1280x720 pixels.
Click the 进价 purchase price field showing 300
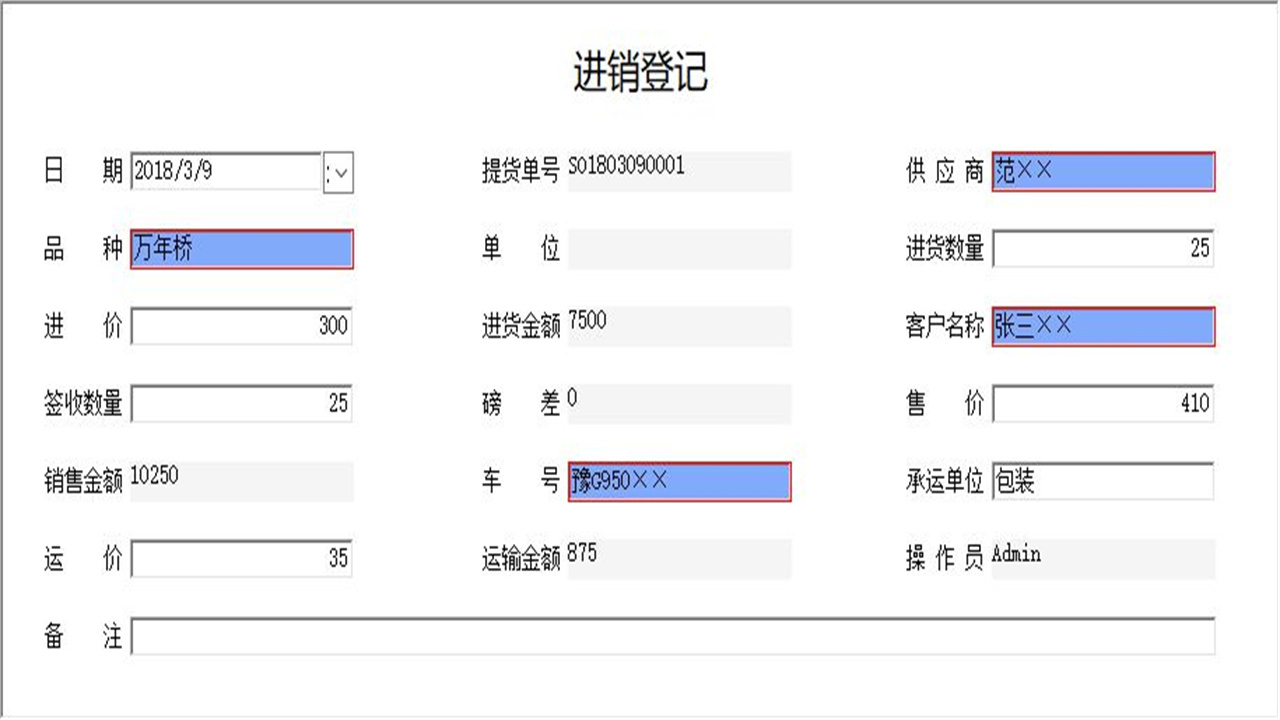pyautogui.click(x=240, y=327)
